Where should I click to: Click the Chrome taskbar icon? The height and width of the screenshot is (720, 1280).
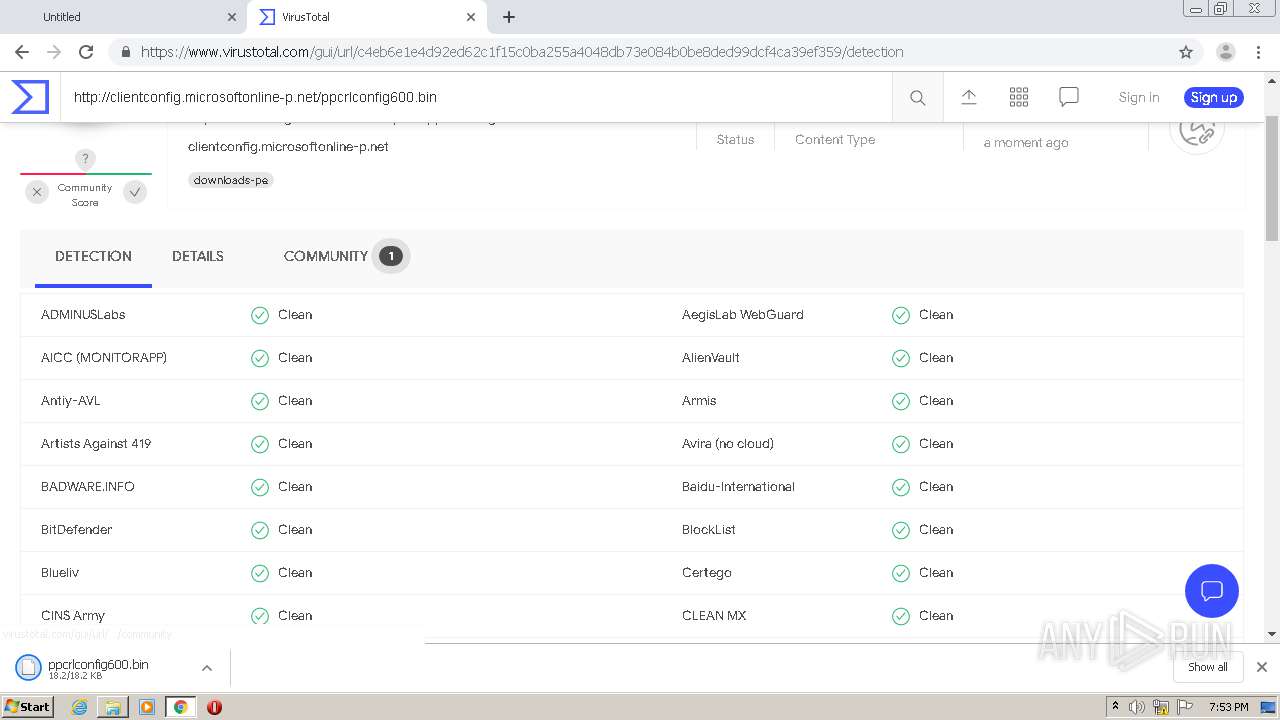pyautogui.click(x=180, y=707)
